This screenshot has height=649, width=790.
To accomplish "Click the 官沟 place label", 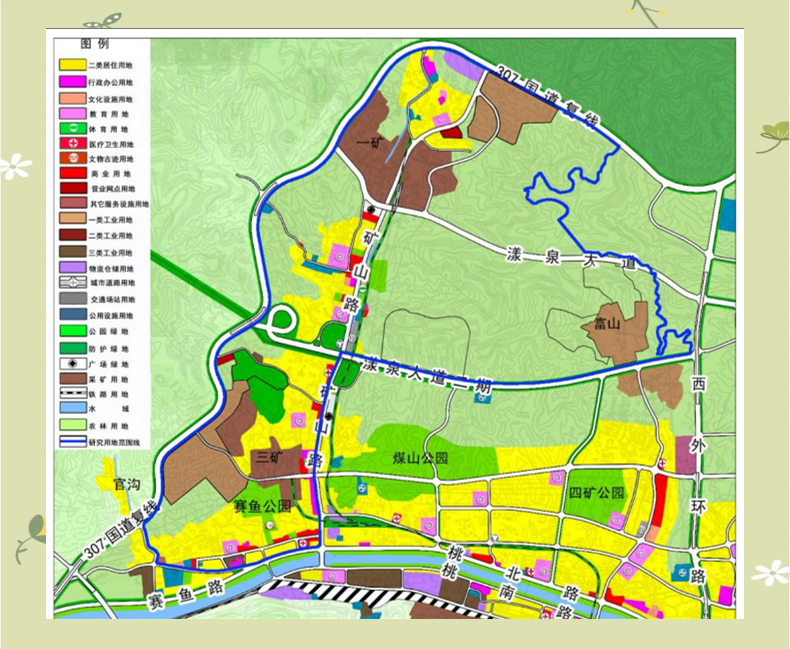I will click(127, 484).
